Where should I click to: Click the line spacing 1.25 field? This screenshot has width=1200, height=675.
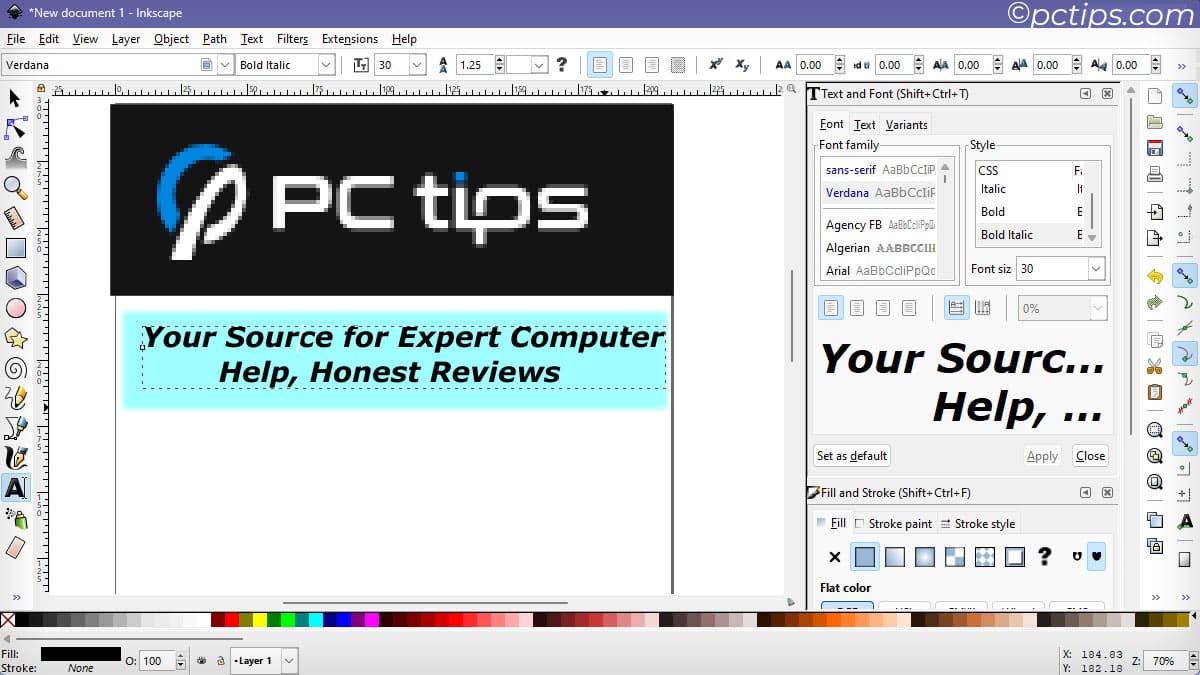coord(477,65)
